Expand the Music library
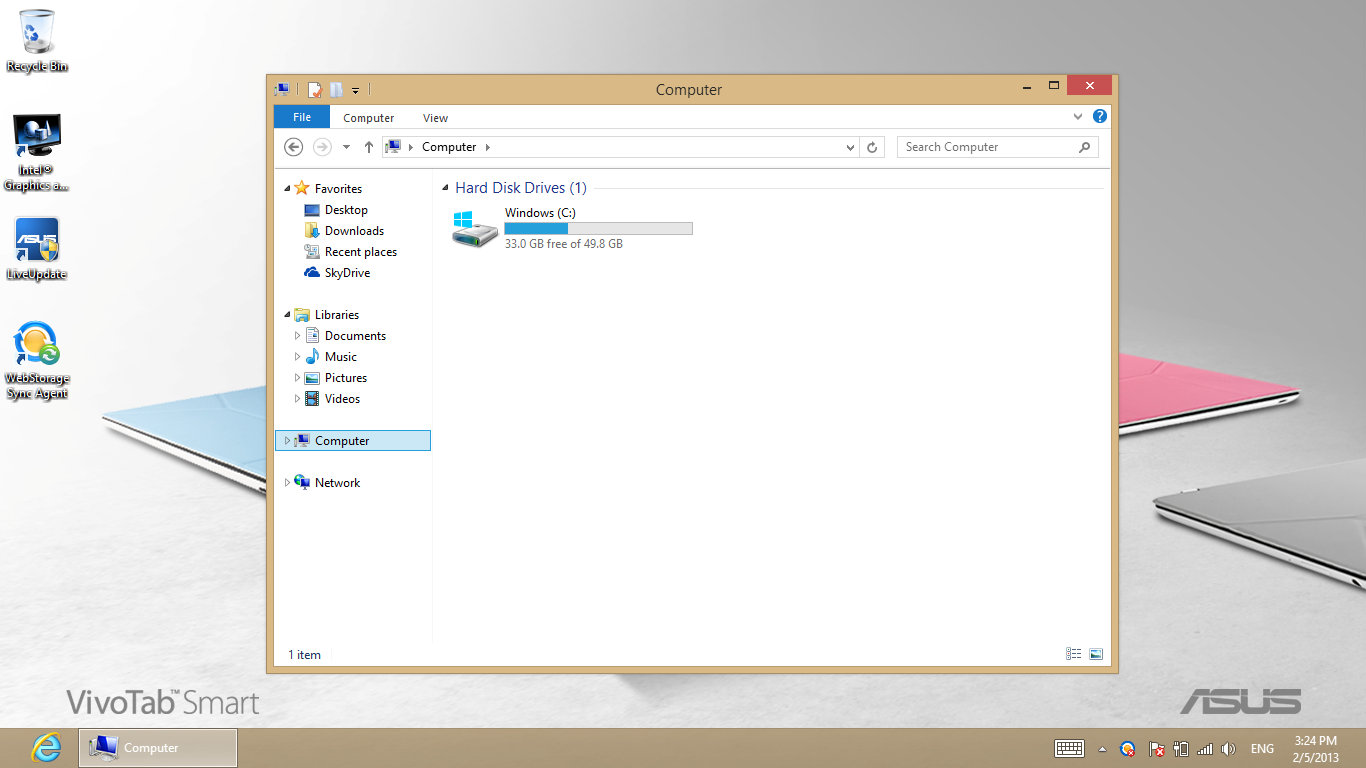Image resolution: width=1366 pixels, height=768 pixels. [x=297, y=357]
